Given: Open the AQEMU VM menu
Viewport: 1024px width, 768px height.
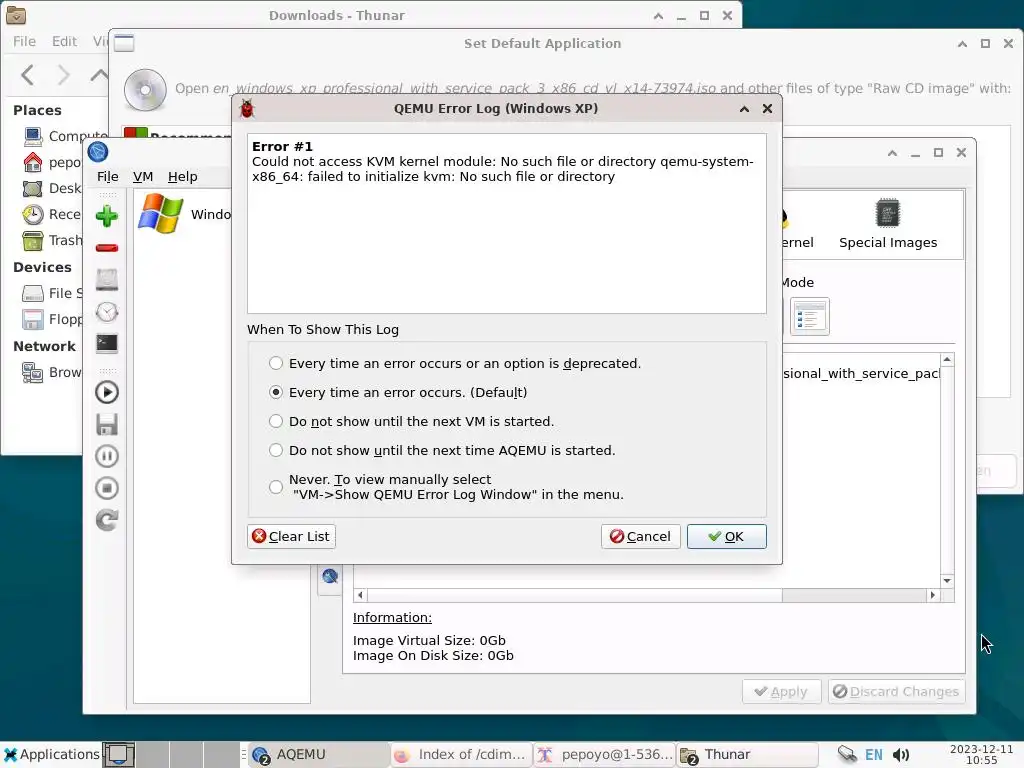Looking at the screenshot, I should tap(143, 176).
